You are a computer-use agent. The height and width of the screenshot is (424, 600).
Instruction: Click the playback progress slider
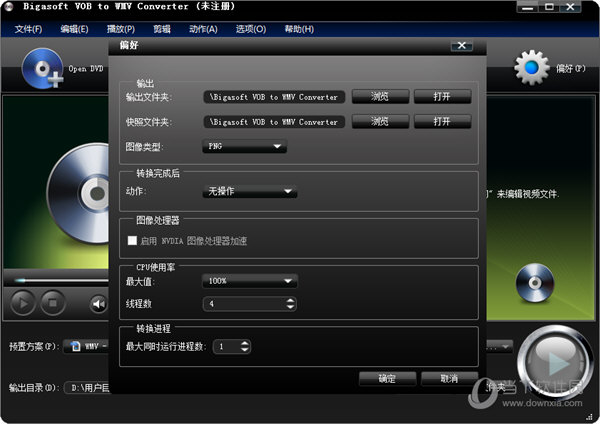coord(61,281)
